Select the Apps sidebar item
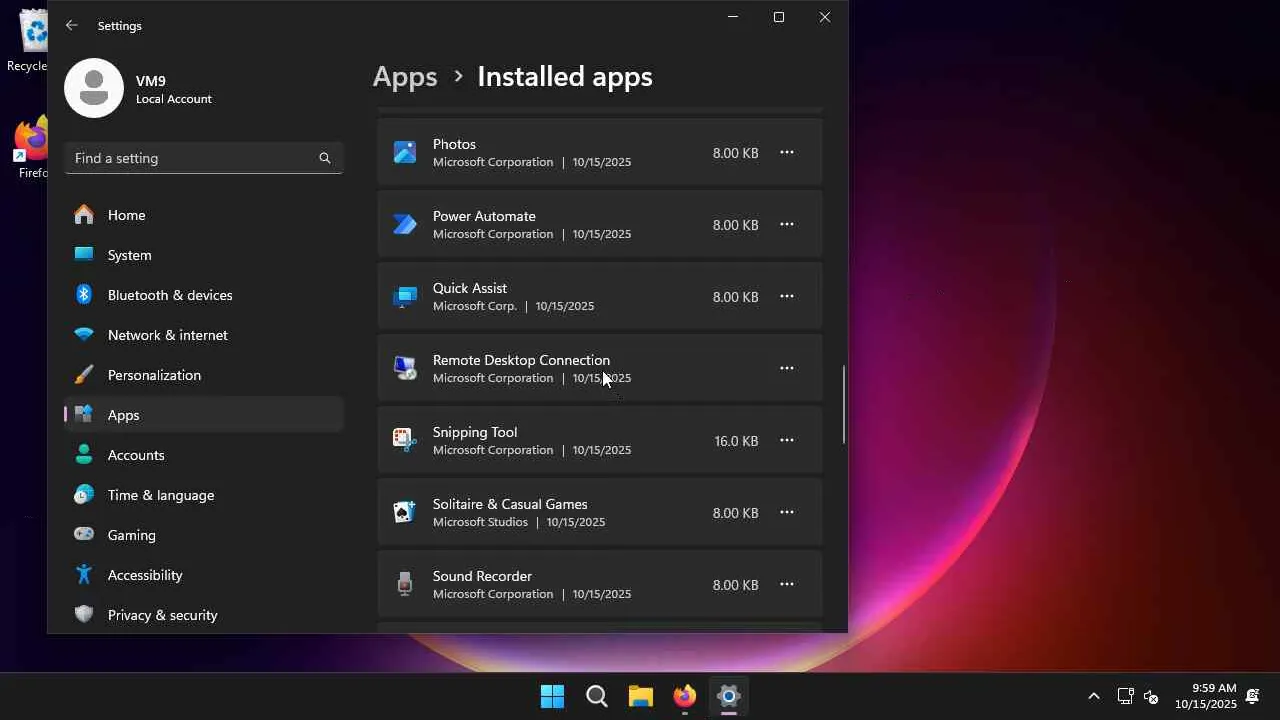This screenshot has width=1280, height=720. tap(204, 415)
